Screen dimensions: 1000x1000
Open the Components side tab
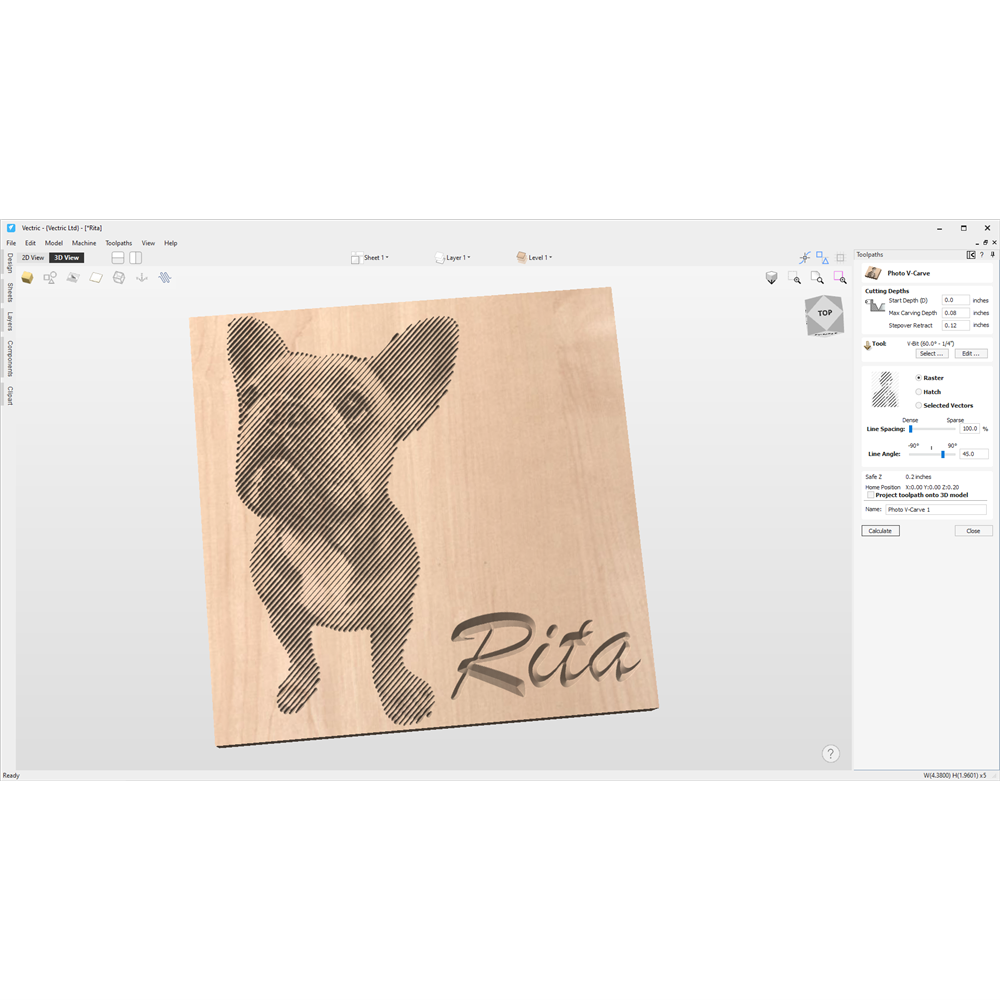pos(10,358)
